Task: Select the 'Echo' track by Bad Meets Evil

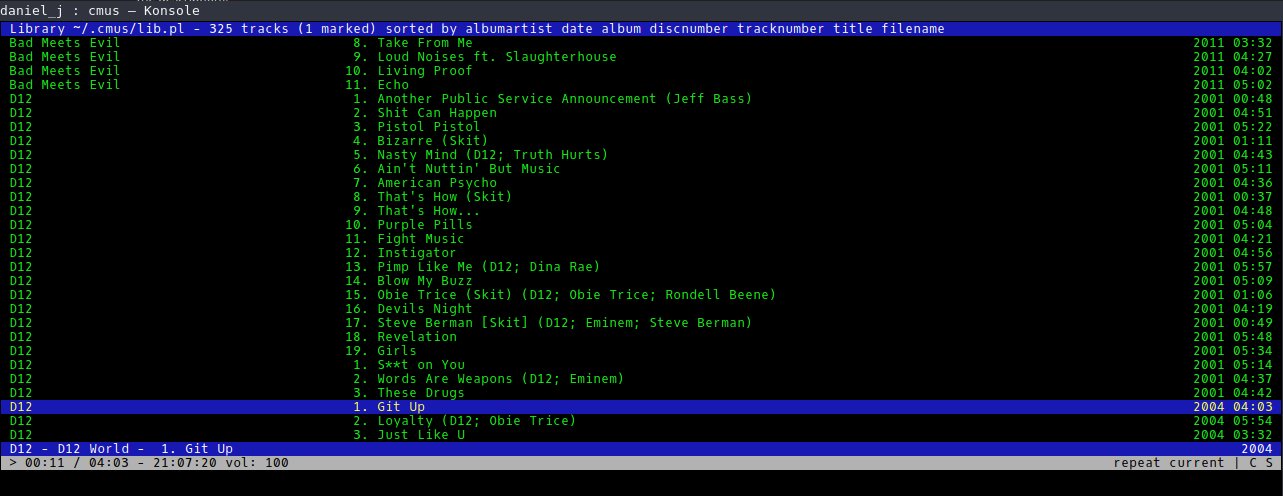Action: pyautogui.click(x=641, y=85)
